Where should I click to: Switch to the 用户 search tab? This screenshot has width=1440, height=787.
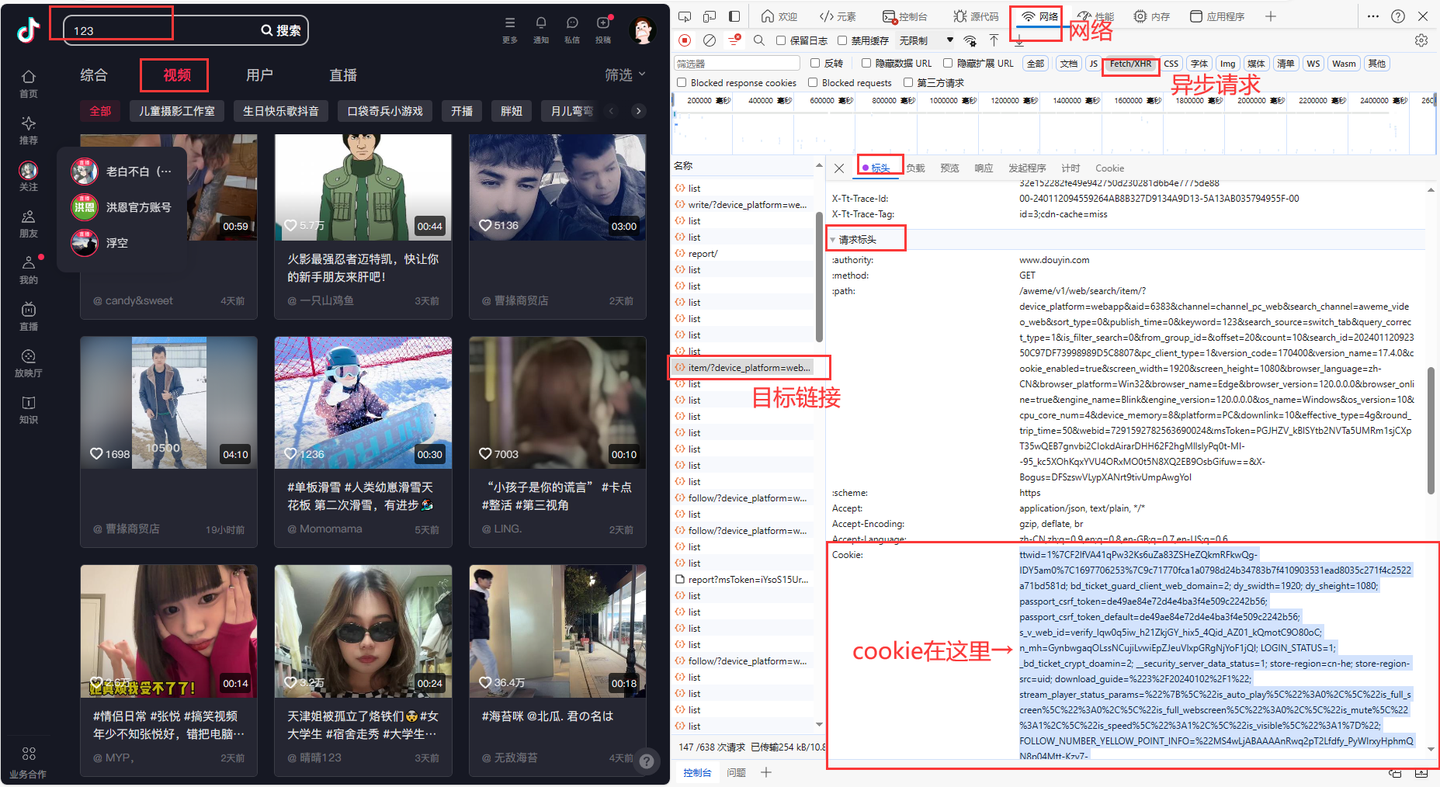tap(259, 75)
